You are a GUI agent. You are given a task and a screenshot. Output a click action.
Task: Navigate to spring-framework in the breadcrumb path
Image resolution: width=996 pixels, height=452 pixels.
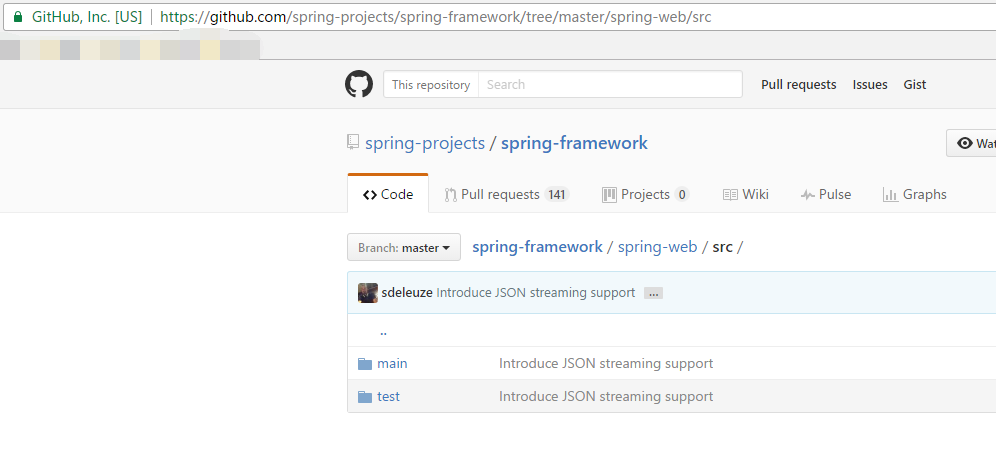pyautogui.click(x=537, y=247)
